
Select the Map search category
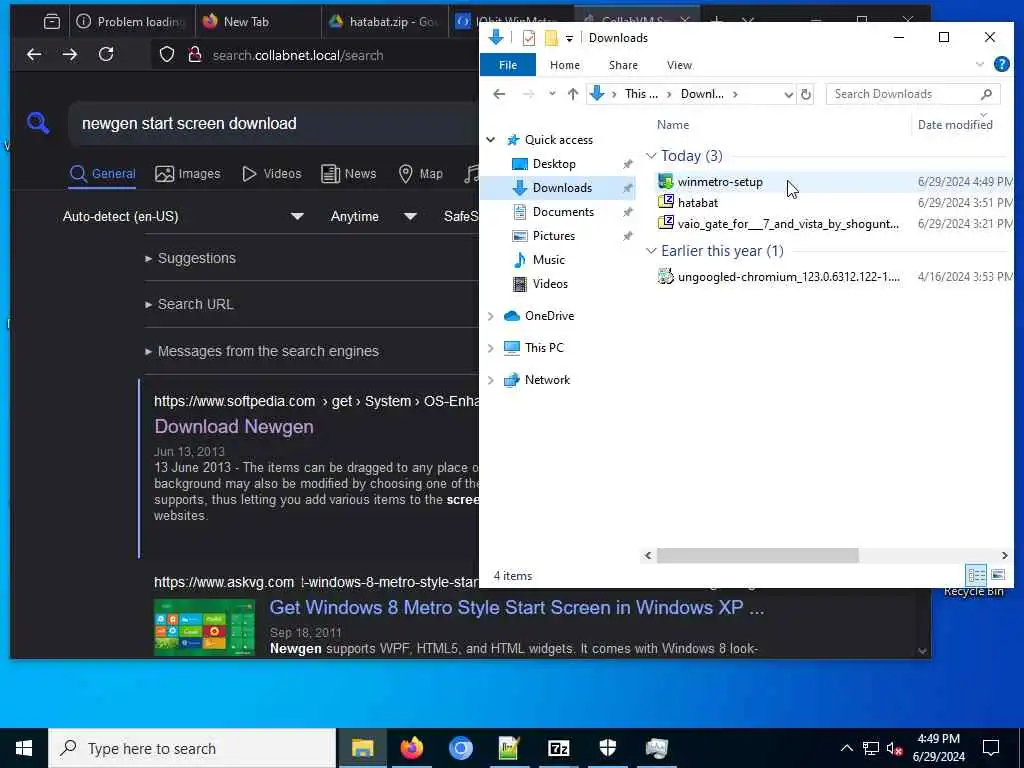click(x=421, y=174)
